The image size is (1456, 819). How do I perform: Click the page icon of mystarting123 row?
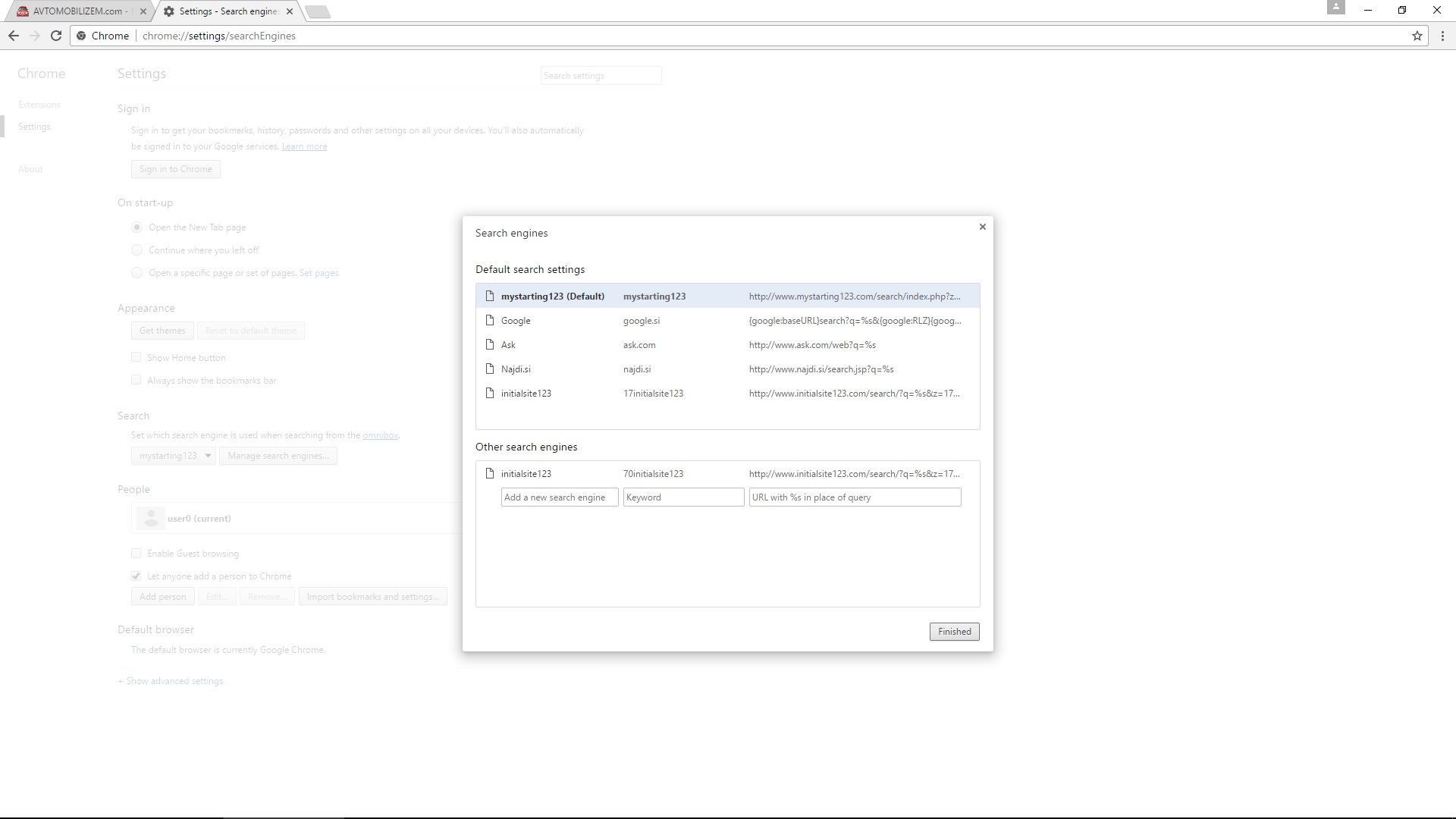(x=490, y=296)
